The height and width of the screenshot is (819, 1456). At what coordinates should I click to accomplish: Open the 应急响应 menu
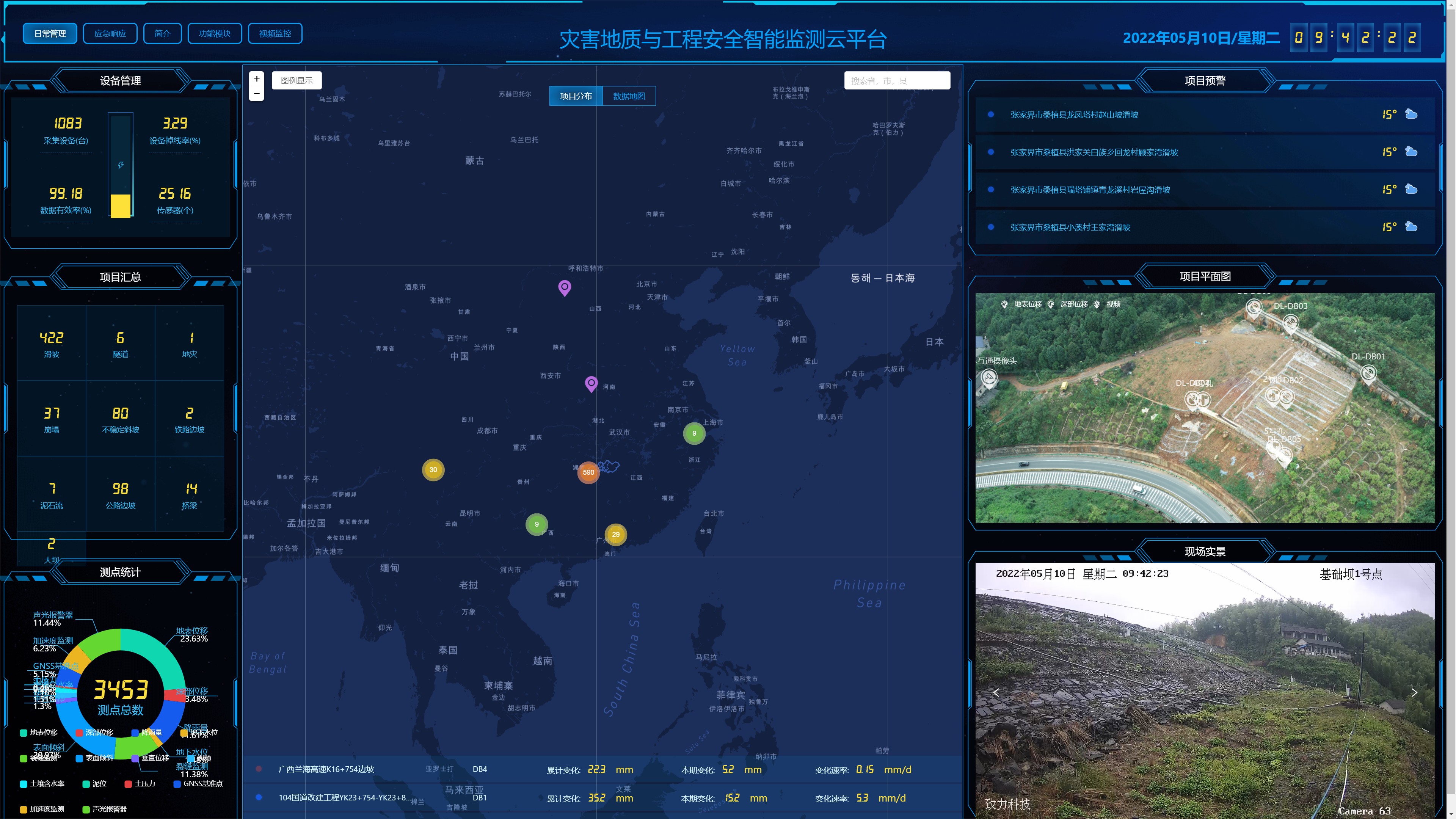110,33
